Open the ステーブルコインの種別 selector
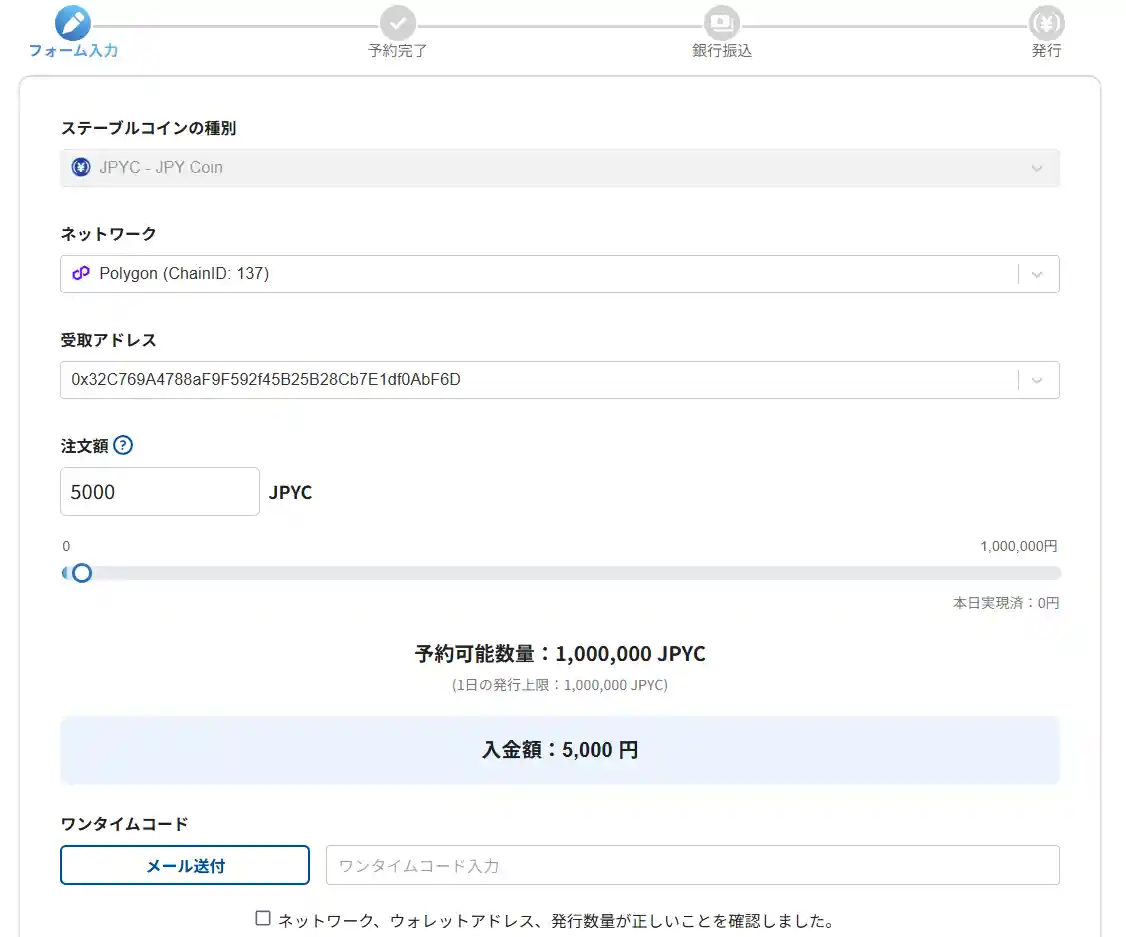Image resolution: width=1126 pixels, height=937 pixels. click(x=560, y=167)
